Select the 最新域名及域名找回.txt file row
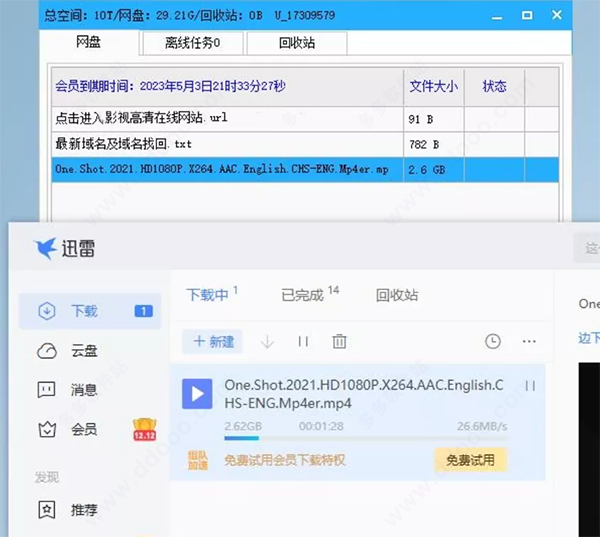 click(x=305, y=144)
